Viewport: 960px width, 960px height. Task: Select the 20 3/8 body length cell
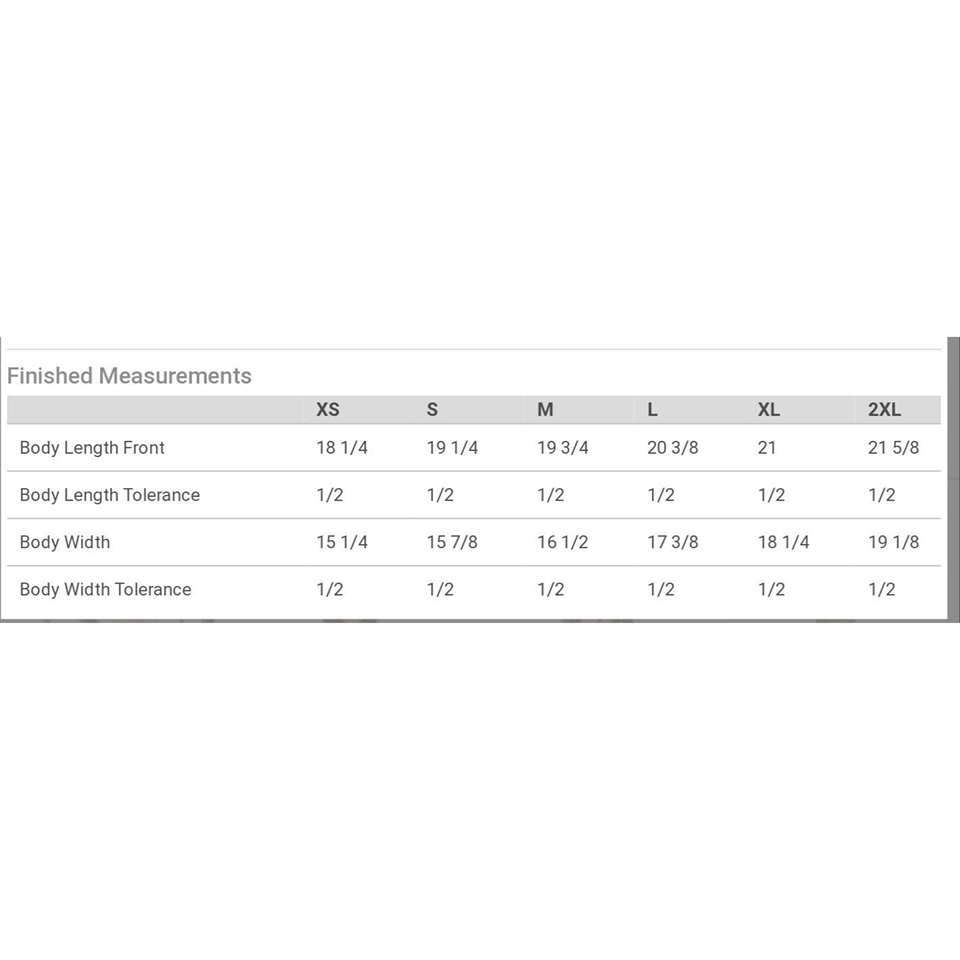673,448
